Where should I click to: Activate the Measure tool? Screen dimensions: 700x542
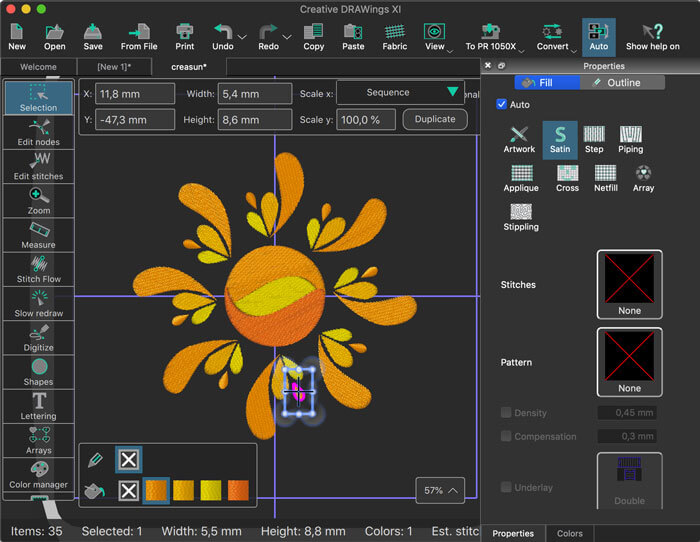(39, 235)
